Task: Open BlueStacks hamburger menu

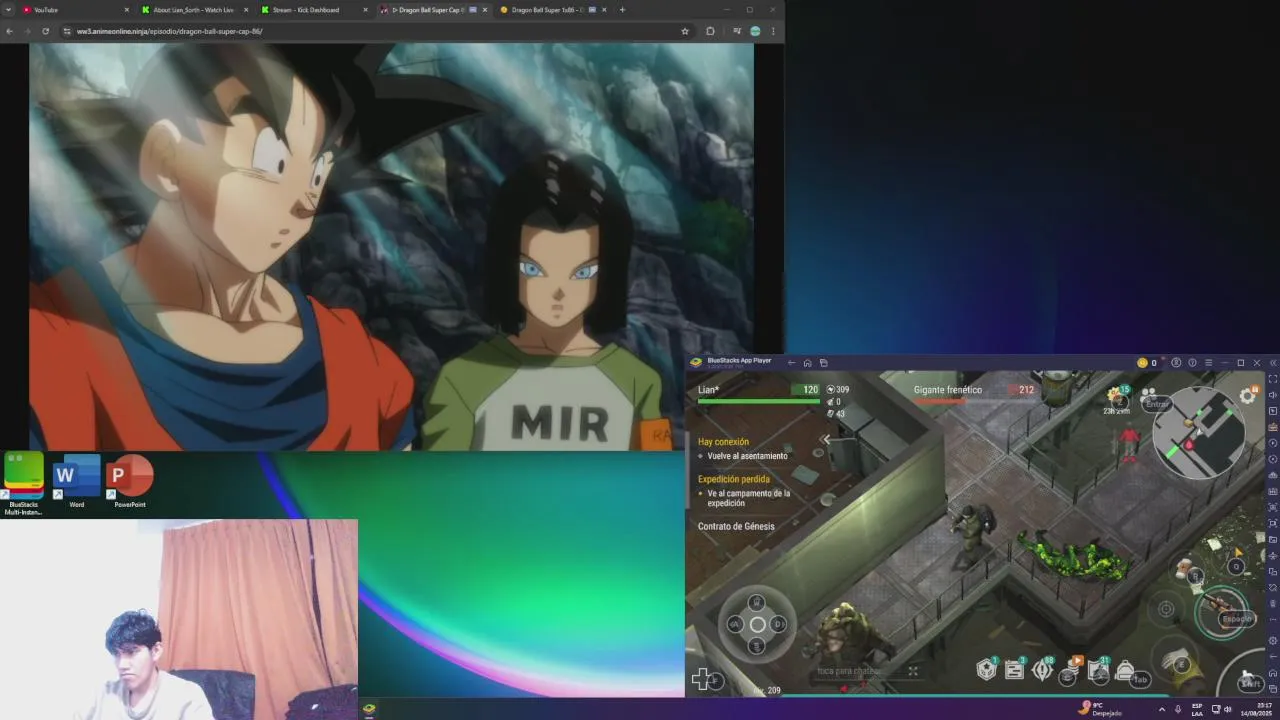Action: tap(1208, 363)
